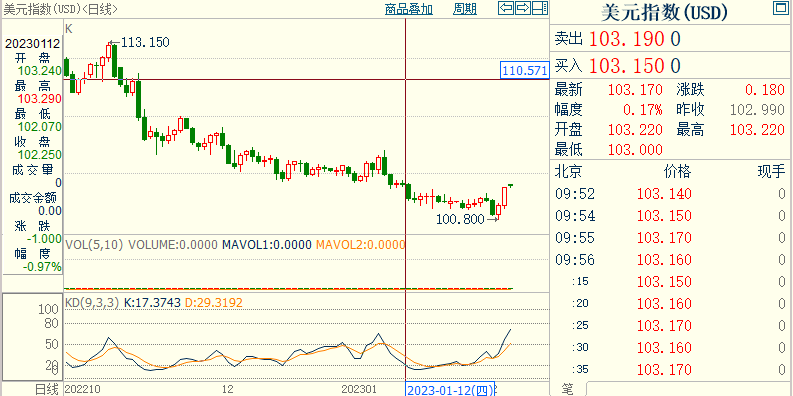Click the right arrow next-instrument icon

point(523,8)
